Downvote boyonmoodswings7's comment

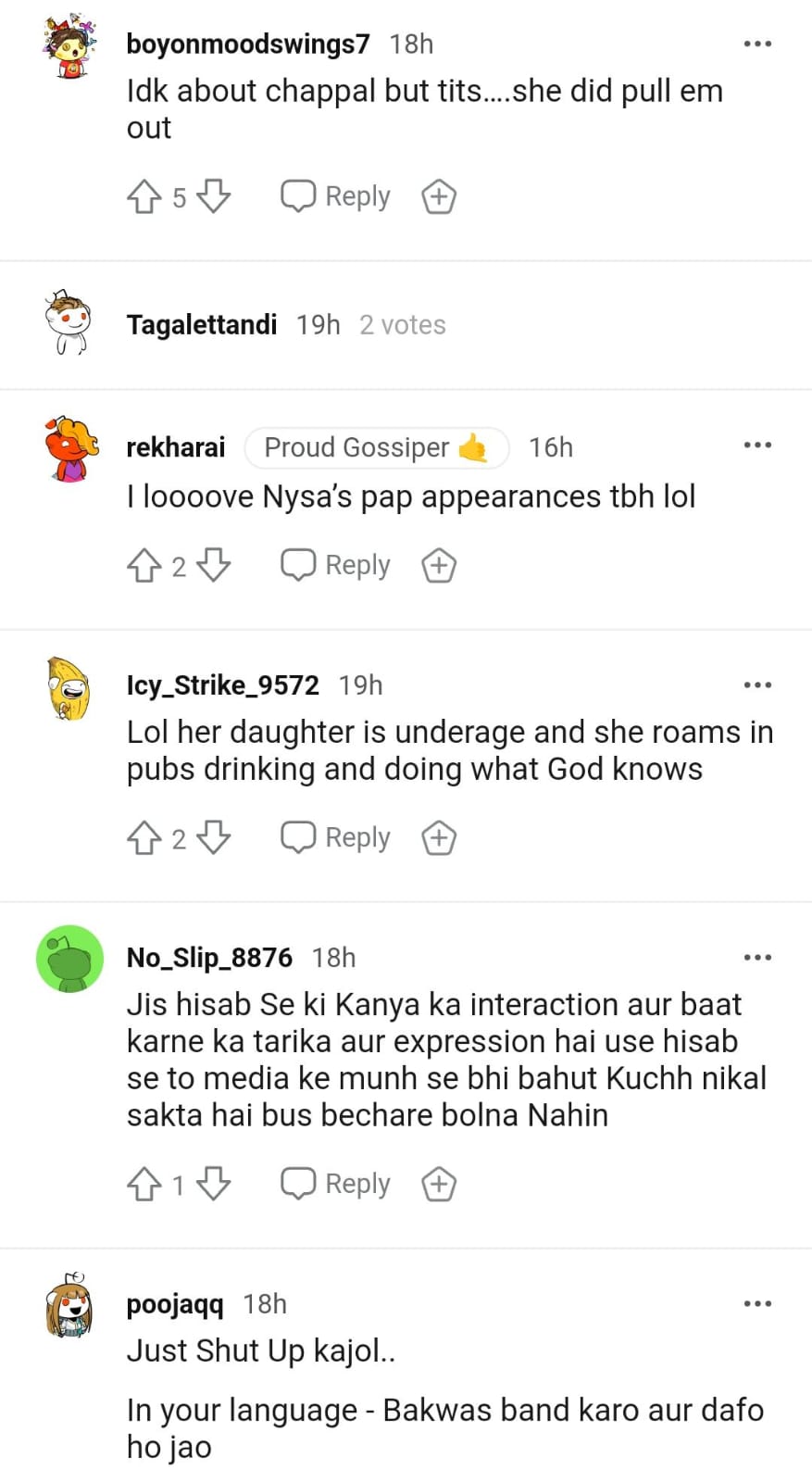pyautogui.click(x=214, y=196)
